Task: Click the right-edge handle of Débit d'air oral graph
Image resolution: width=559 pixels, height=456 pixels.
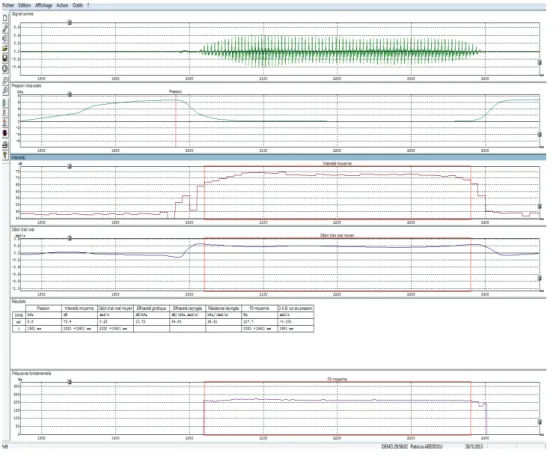Action: pyautogui.click(x=540, y=278)
